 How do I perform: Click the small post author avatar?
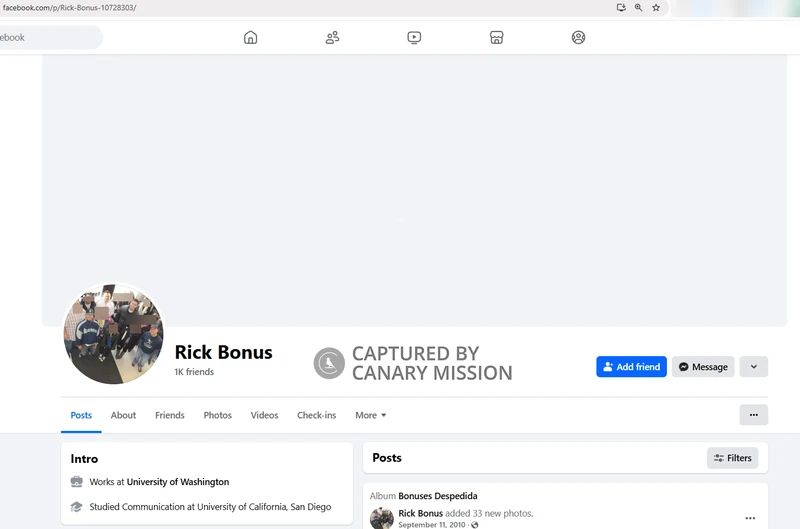pyautogui.click(x=382, y=518)
